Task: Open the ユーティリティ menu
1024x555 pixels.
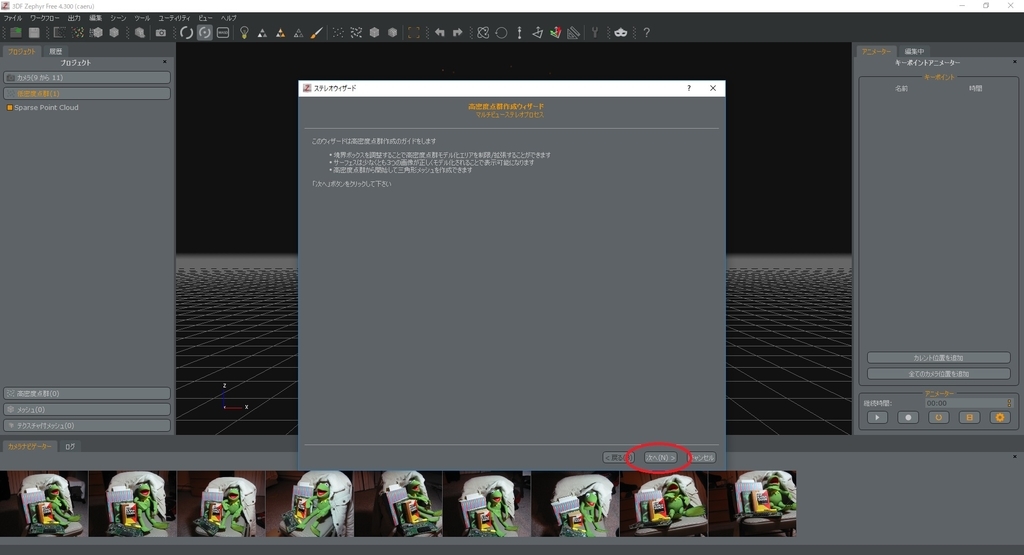Action: click(174, 18)
